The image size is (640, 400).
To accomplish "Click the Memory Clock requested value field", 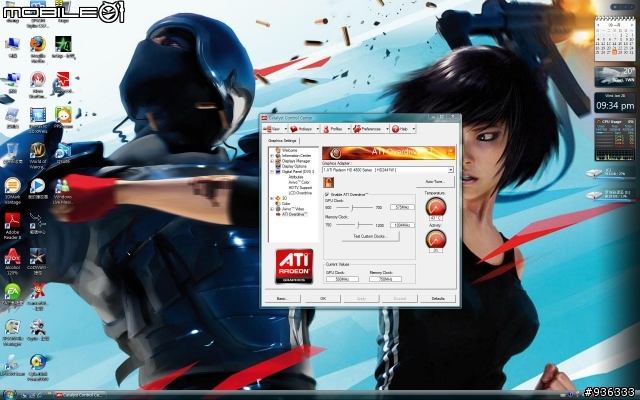I will (402, 225).
